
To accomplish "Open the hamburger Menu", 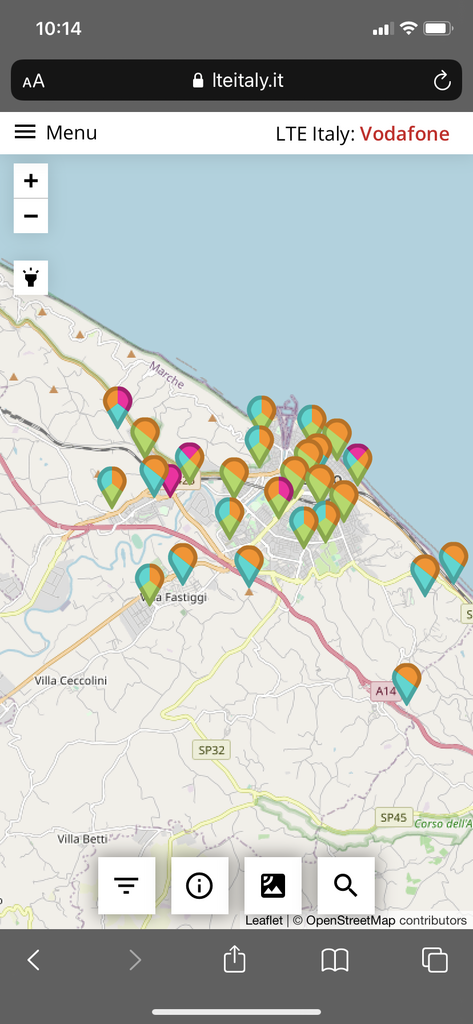I will click(x=56, y=133).
